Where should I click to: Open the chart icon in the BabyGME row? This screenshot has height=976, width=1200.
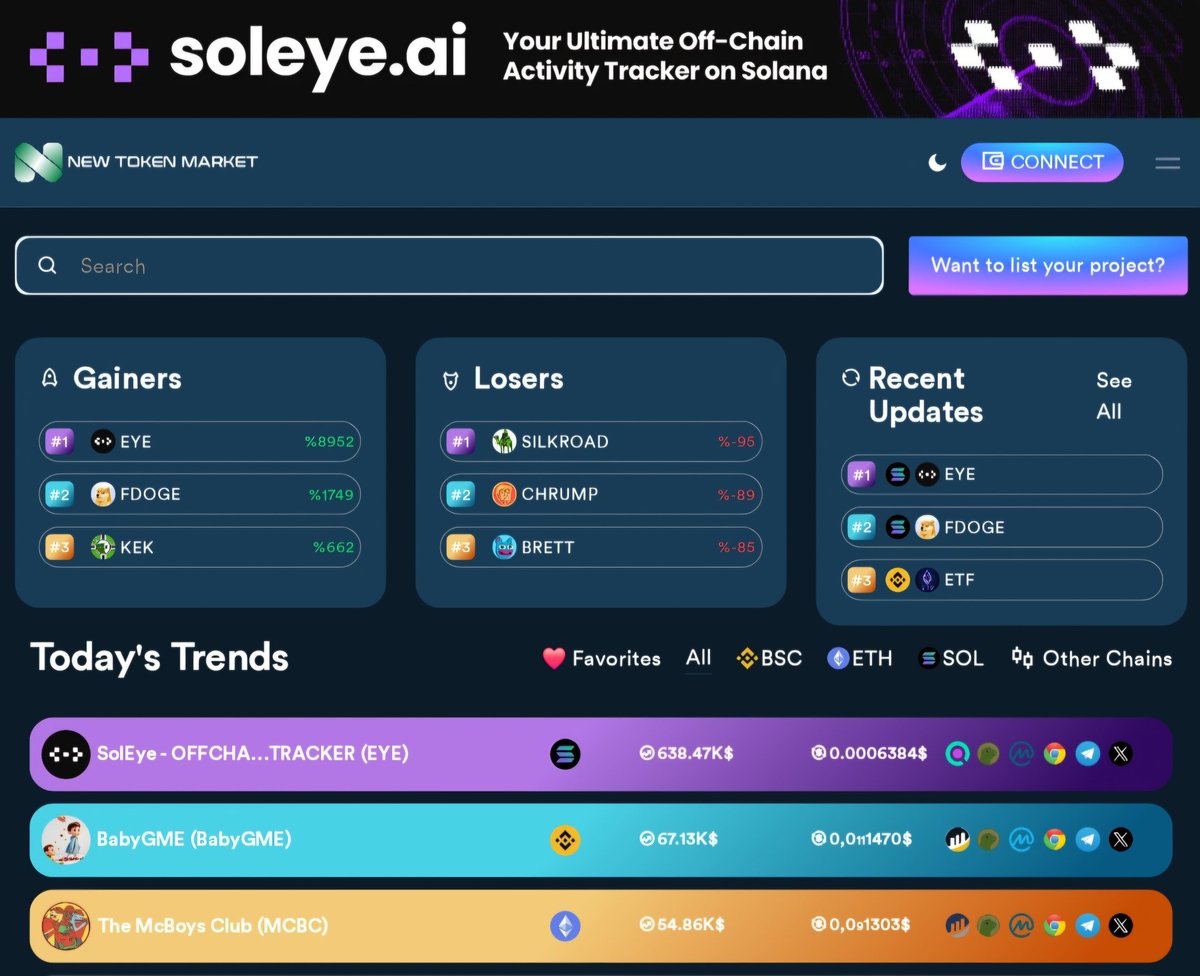(957, 840)
